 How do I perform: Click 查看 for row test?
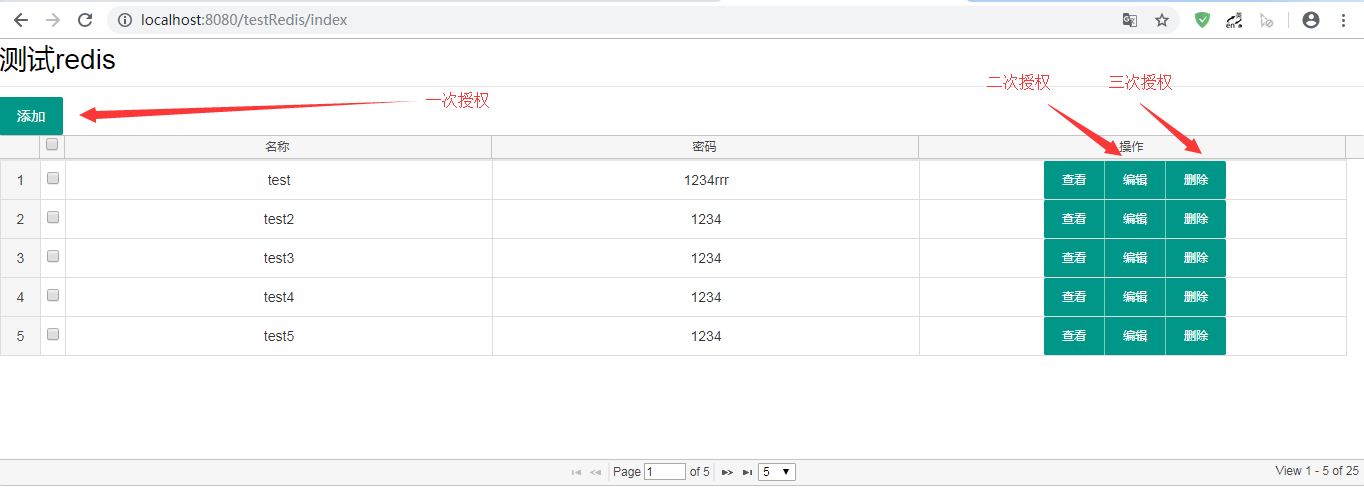1074,180
